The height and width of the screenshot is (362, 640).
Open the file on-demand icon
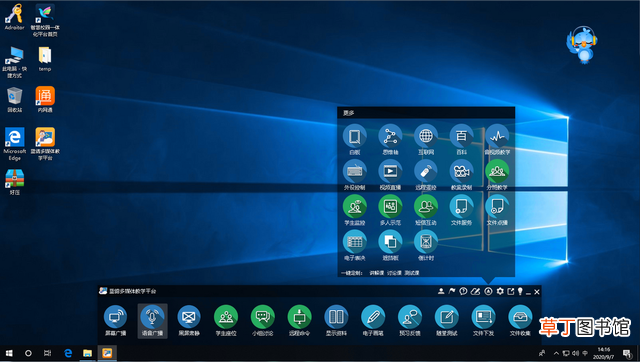coord(497,207)
